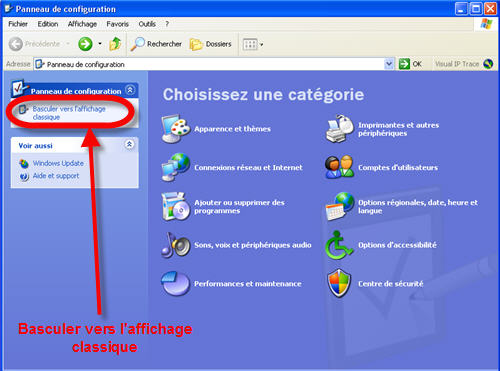Open the Windows Update link

[x=58, y=163]
